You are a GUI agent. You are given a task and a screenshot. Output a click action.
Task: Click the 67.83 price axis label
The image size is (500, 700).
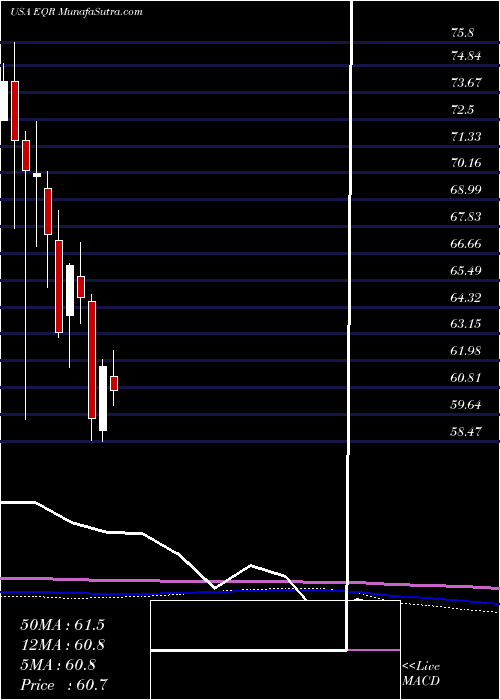[x=466, y=217]
